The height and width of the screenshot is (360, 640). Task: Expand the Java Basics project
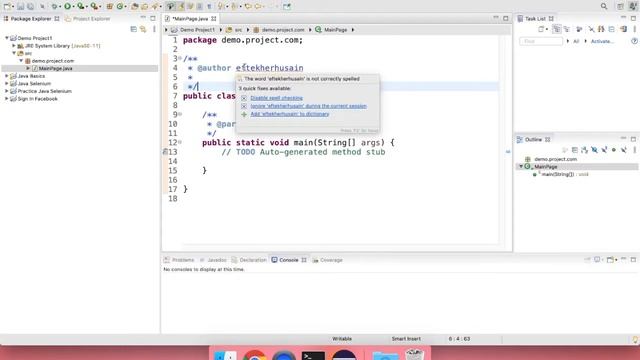coord(7,76)
